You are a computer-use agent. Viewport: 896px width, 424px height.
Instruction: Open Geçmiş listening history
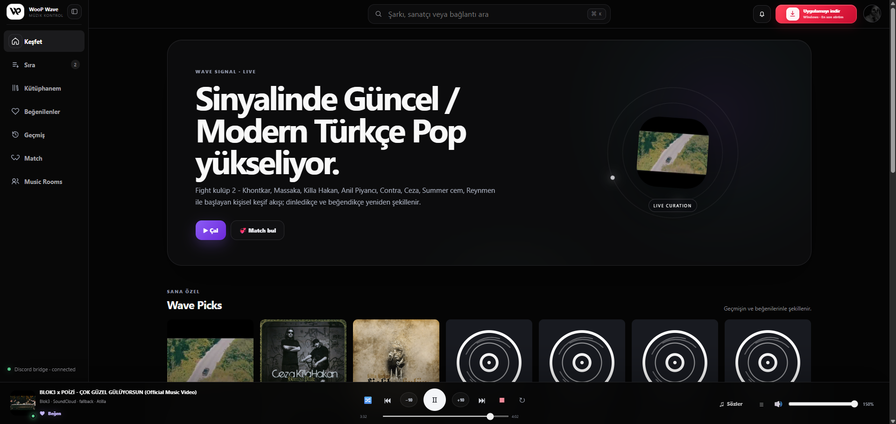tap(44, 135)
